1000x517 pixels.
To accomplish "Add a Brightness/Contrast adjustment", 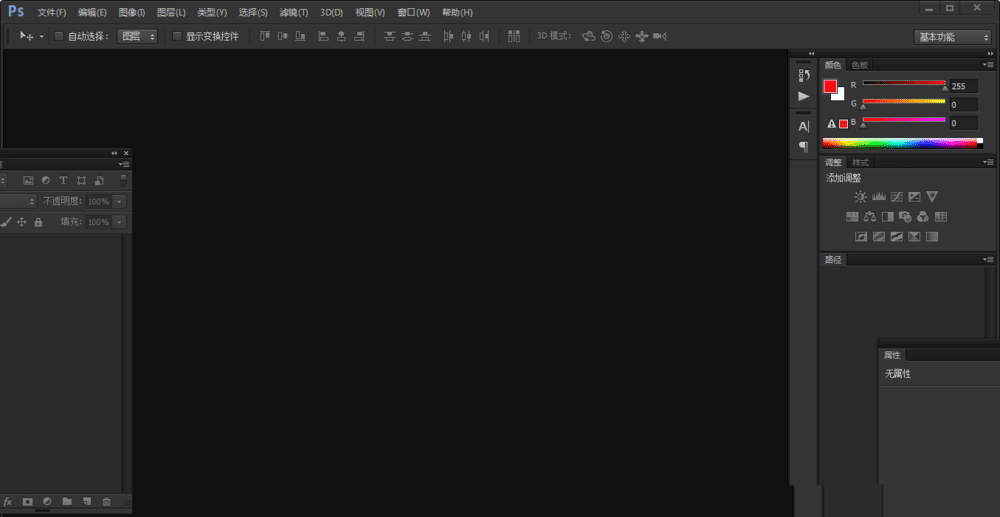I will 860,197.
